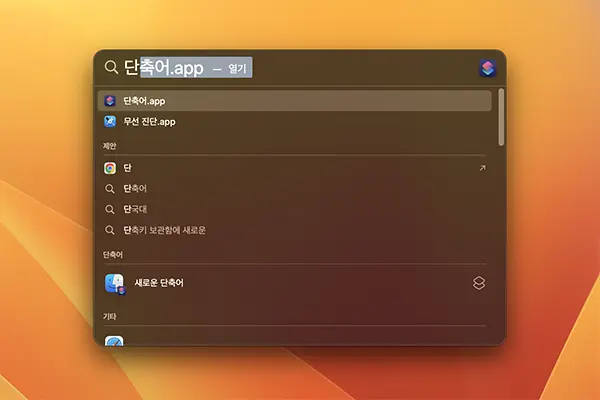Open the 단축어.app result

coord(295,101)
